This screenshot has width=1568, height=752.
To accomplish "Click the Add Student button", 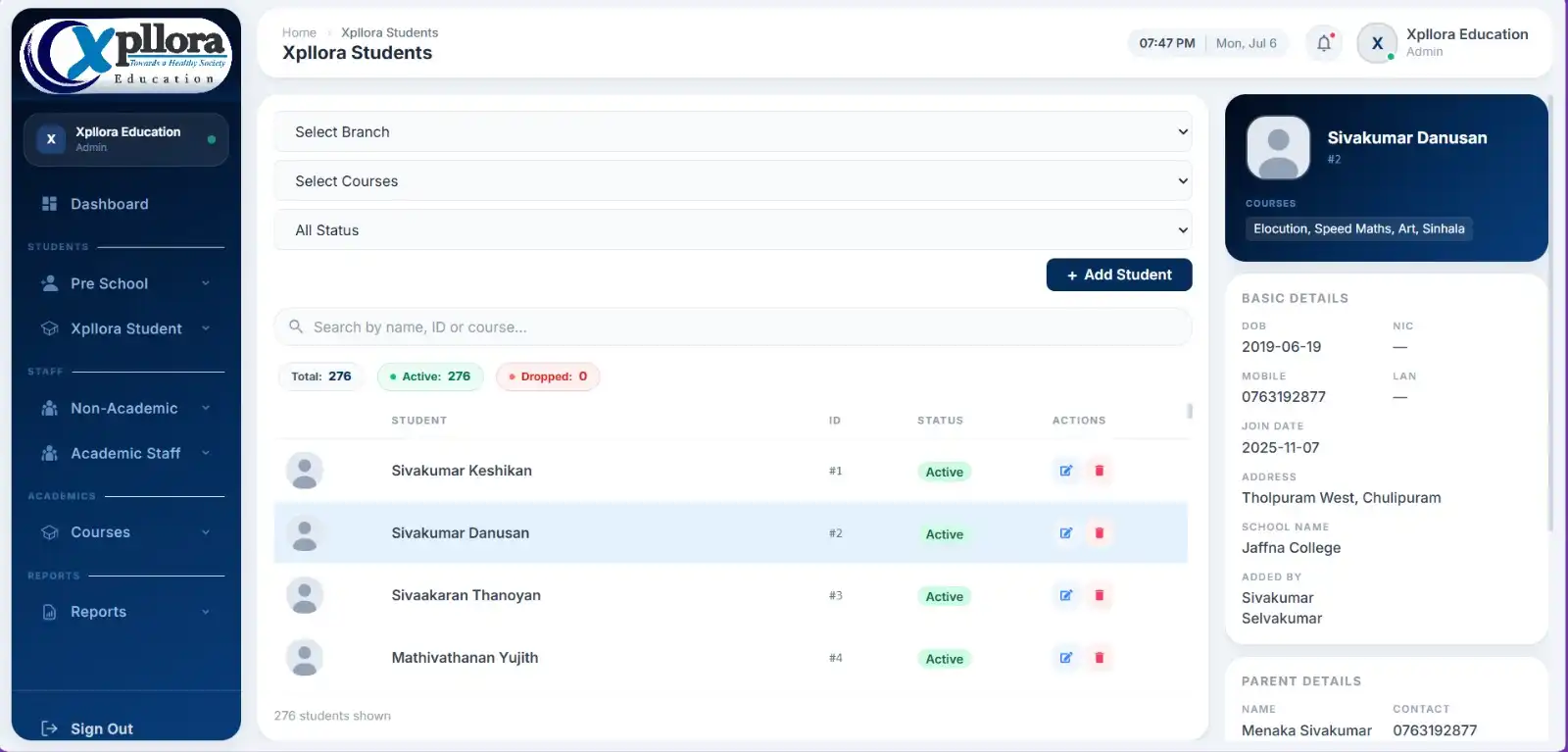I will (1119, 275).
